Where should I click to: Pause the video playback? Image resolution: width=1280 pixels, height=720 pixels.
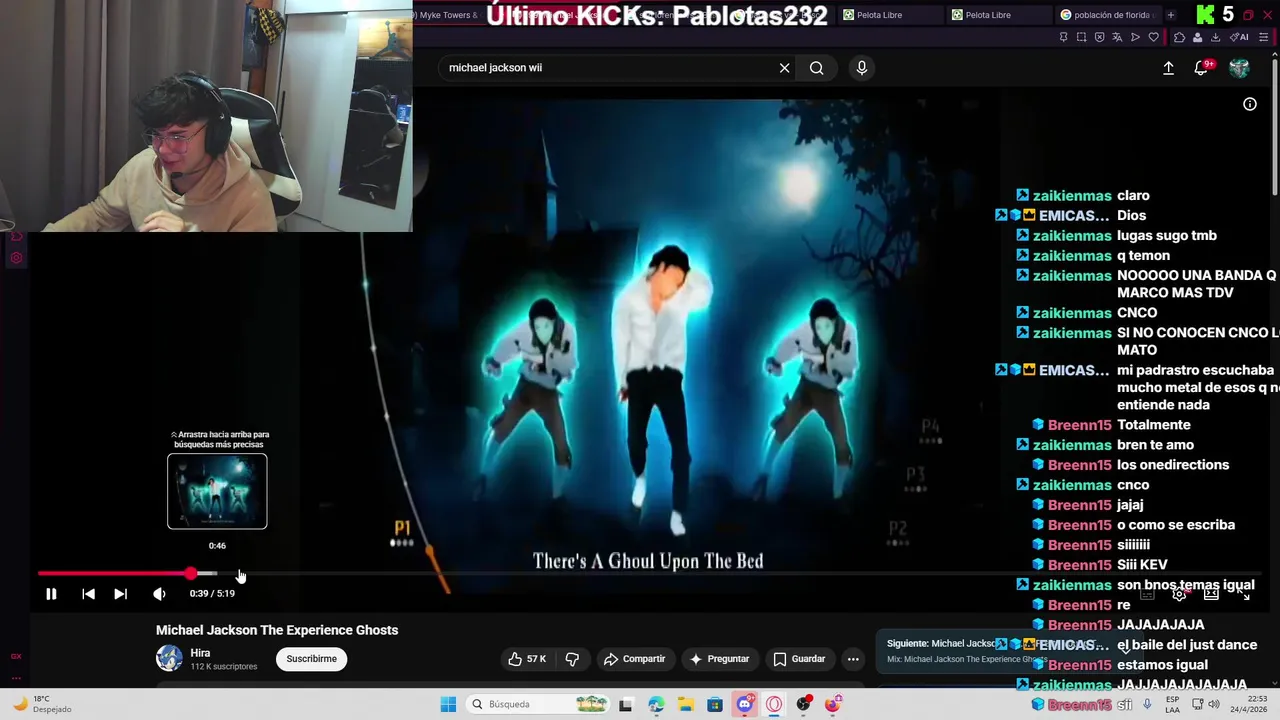pyautogui.click(x=51, y=594)
